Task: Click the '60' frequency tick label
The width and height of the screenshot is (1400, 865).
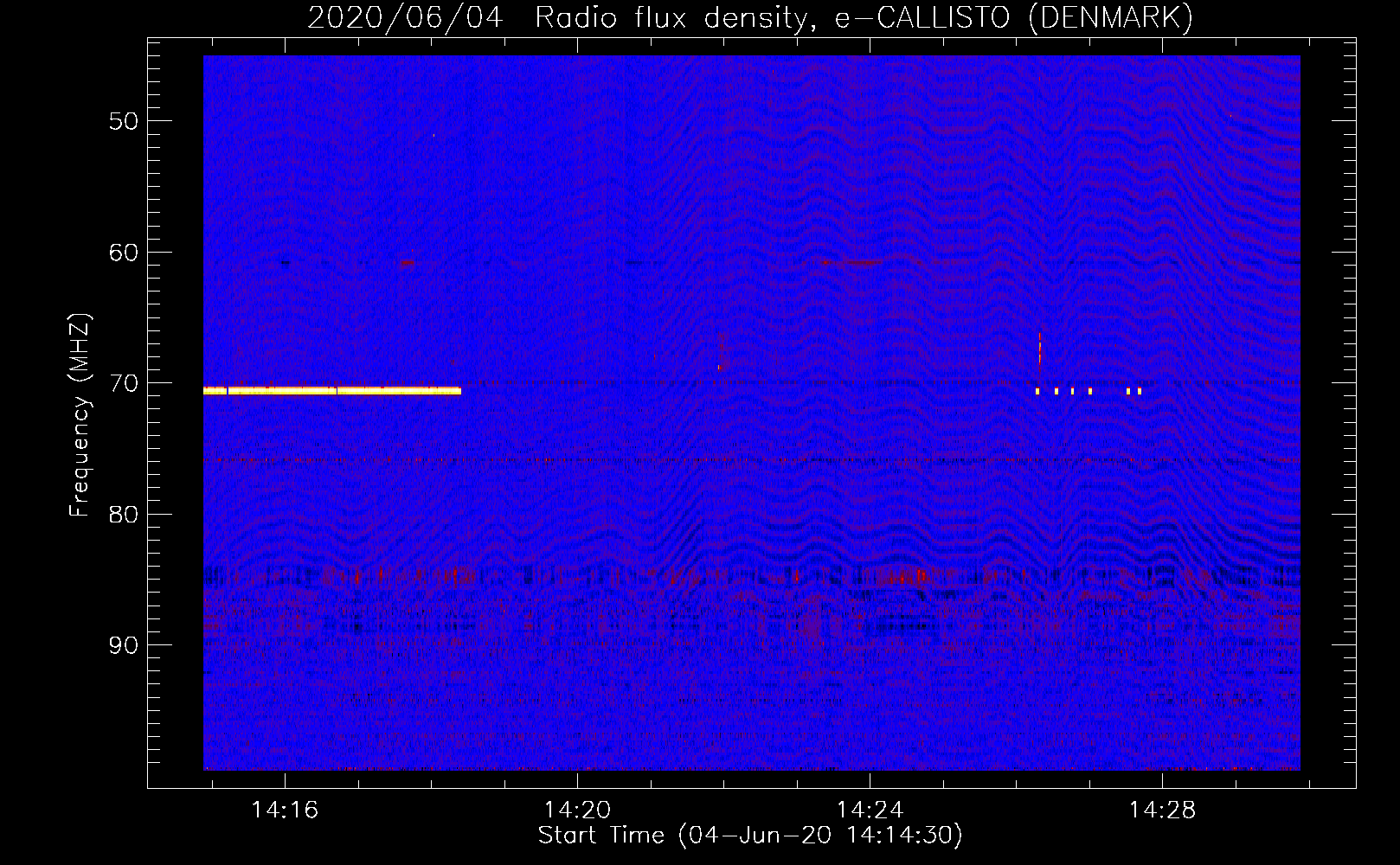Action: (124, 253)
